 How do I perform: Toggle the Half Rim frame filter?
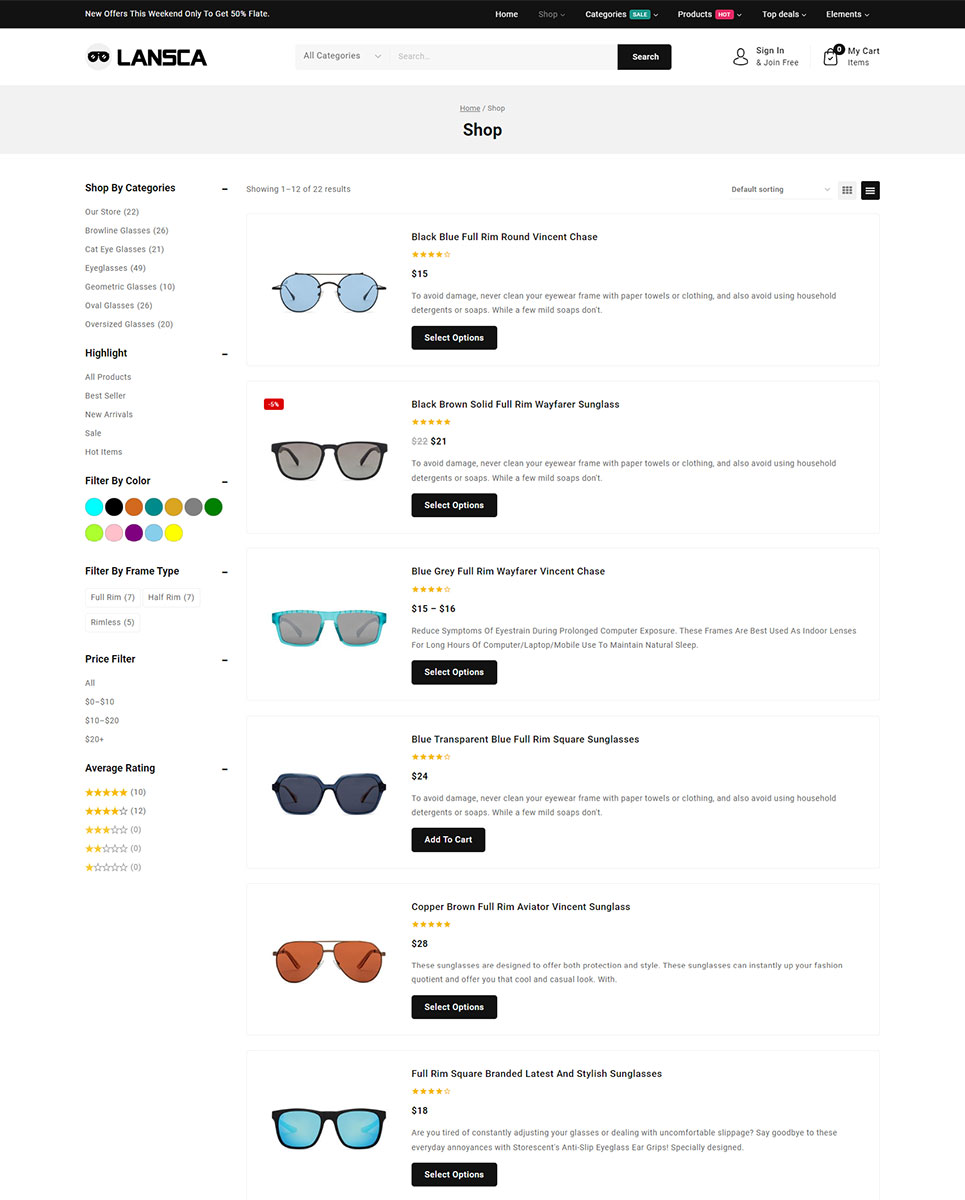[171, 597]
